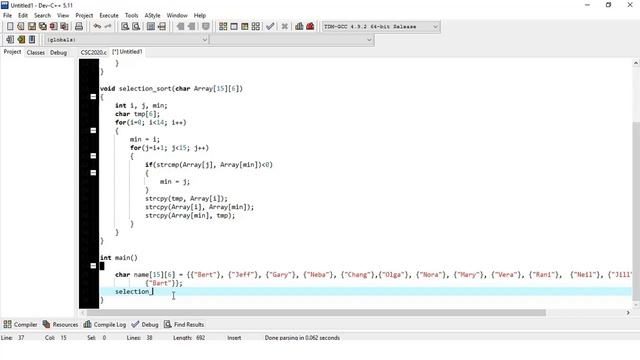The height and width of the screenshot is (360, 640).
Task: Click the New file toolbar icon
Action: pos(10,27)
